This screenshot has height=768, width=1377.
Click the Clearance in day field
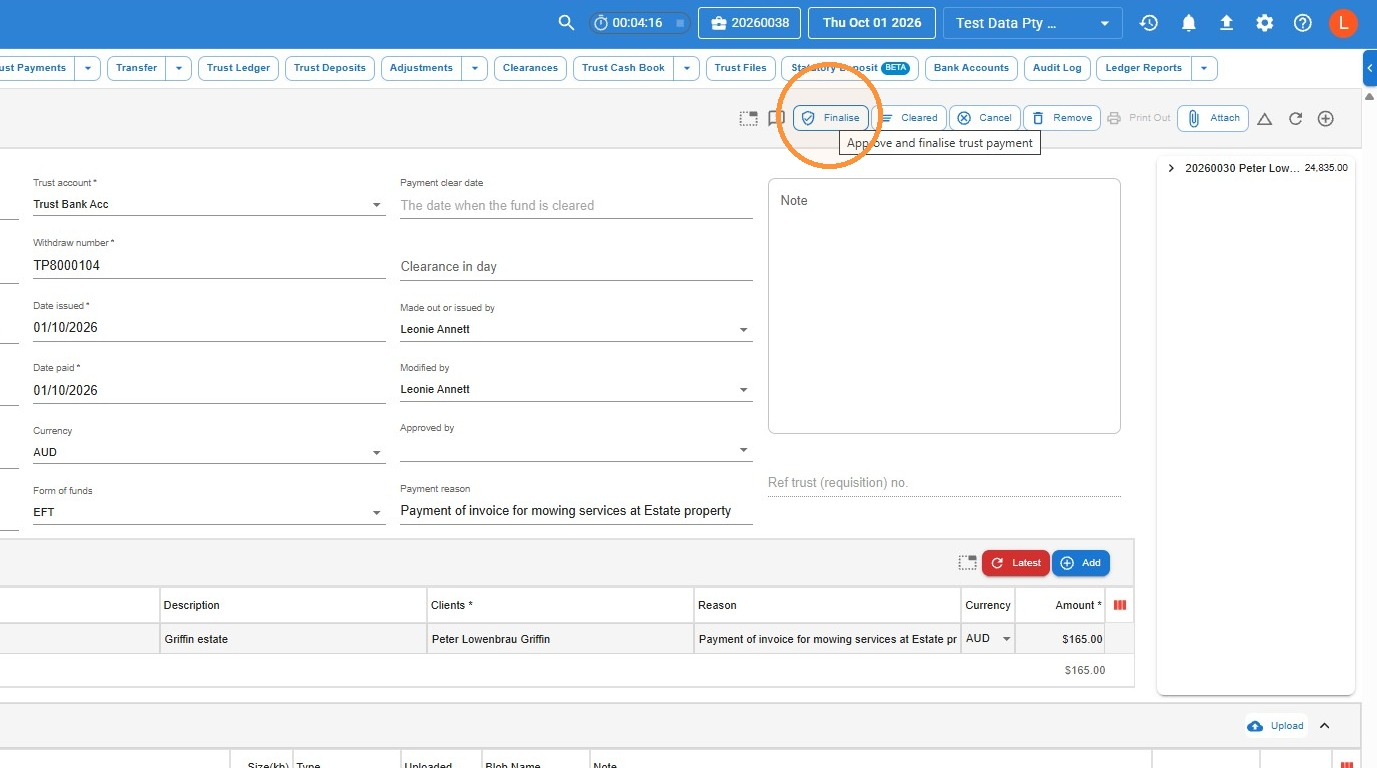click(576, 266)
